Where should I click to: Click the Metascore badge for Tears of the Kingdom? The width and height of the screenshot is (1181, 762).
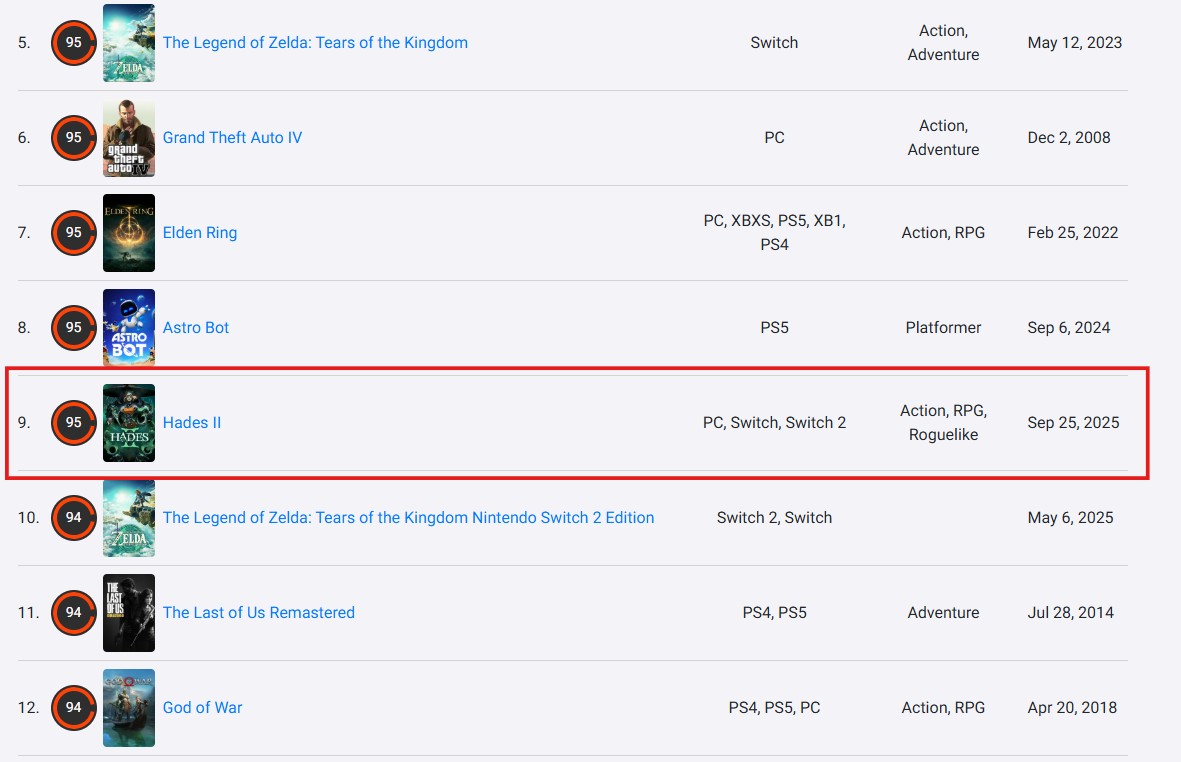click(73, 43)
